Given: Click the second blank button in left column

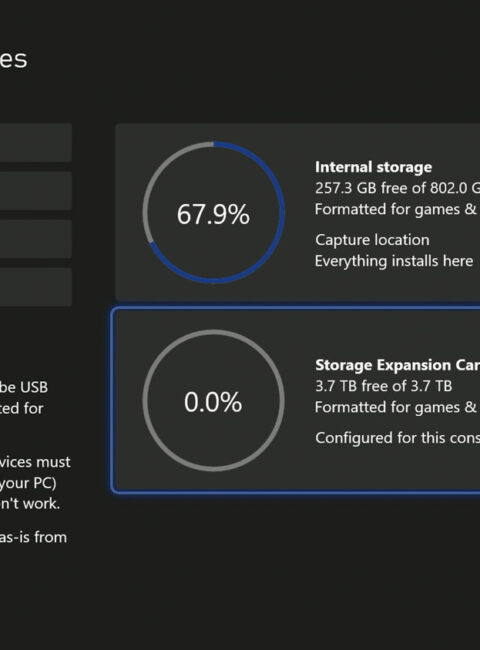Looking at the screenshot, I should (36, 190).
